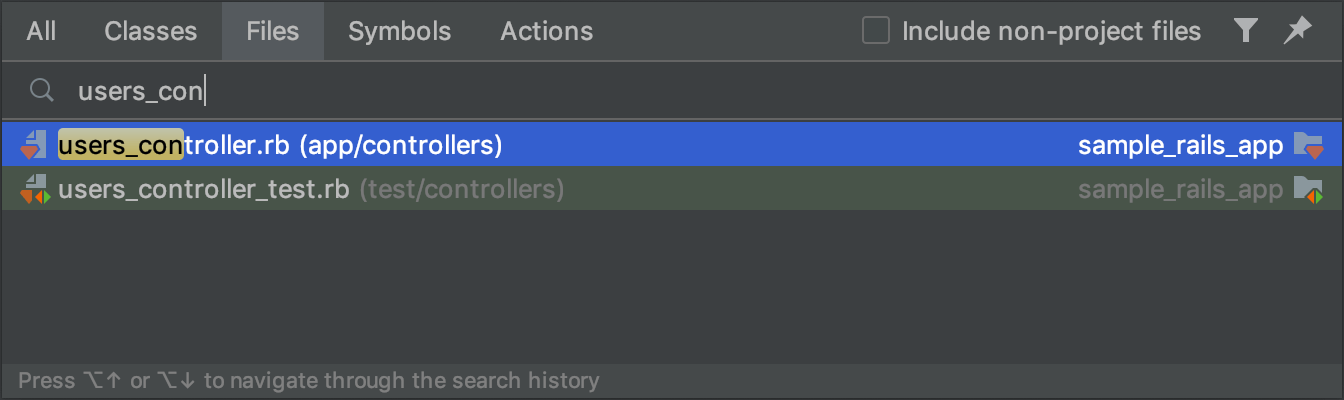Click the filter funnel icon
The width and height of the screenshot is (1344, 400).
pos(1245,31)
